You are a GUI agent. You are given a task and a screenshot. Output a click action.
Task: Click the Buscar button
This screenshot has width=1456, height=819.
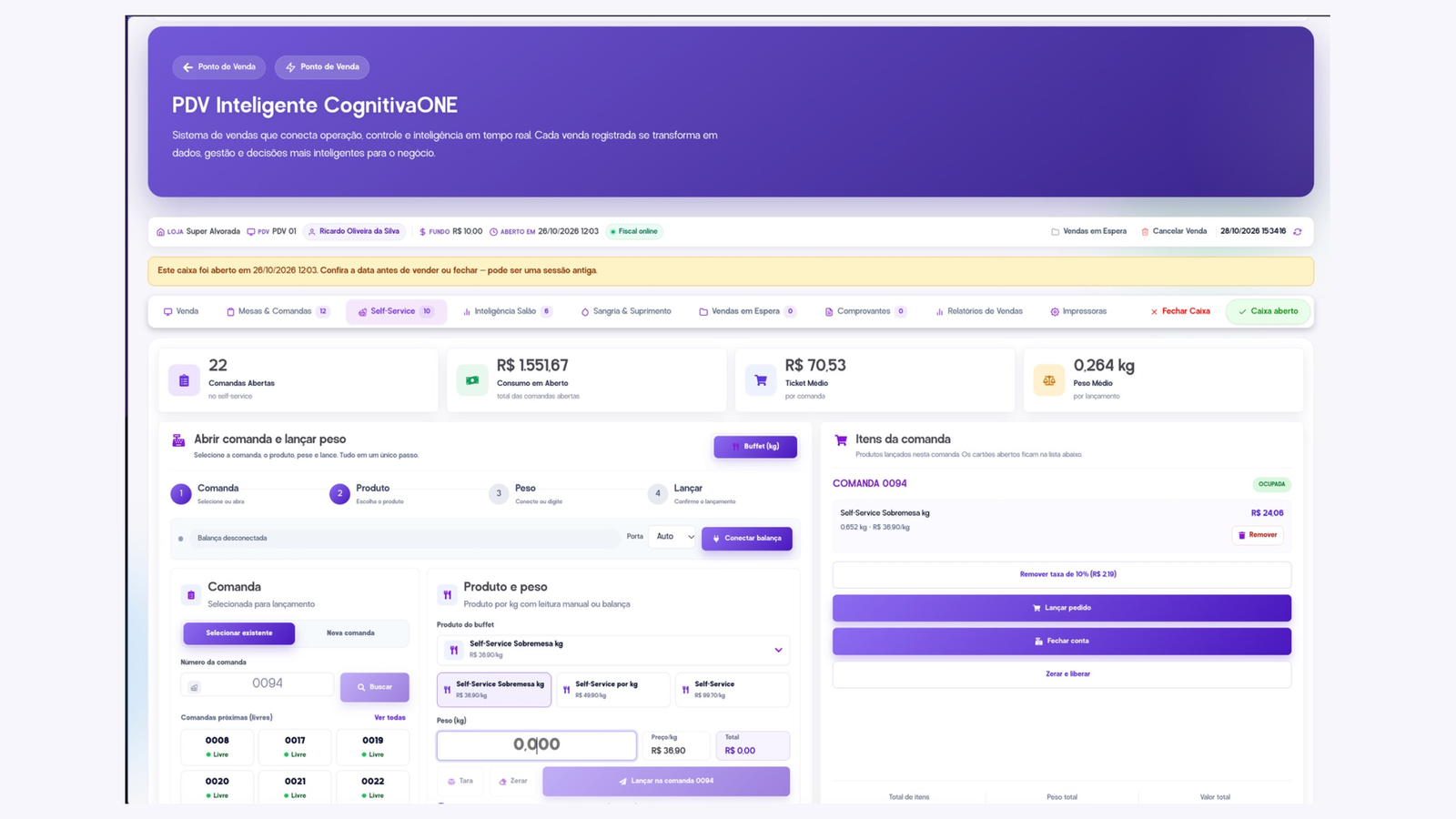coord(375,687)
